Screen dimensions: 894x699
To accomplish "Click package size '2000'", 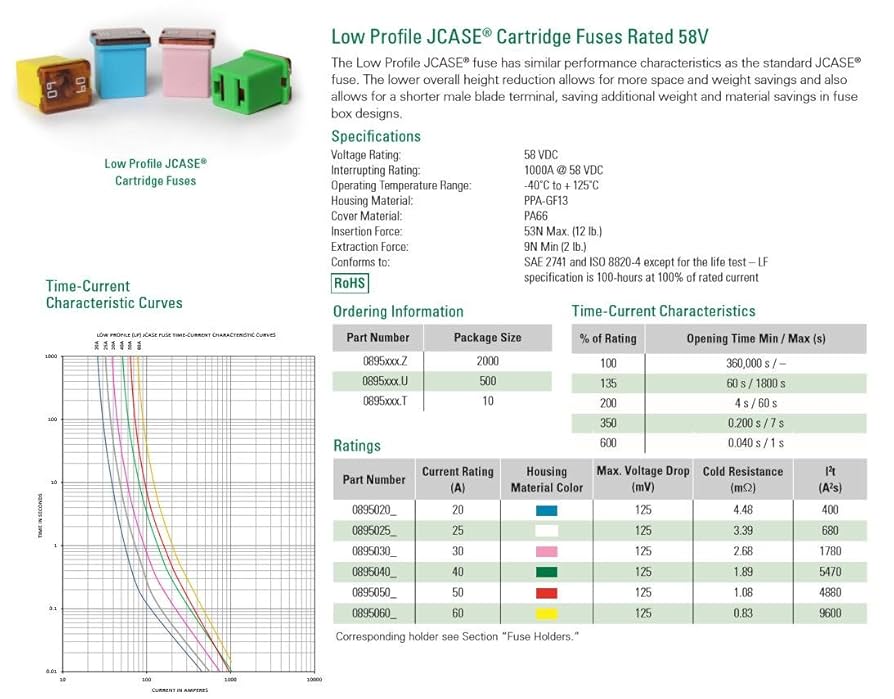I will coord(487,361).
